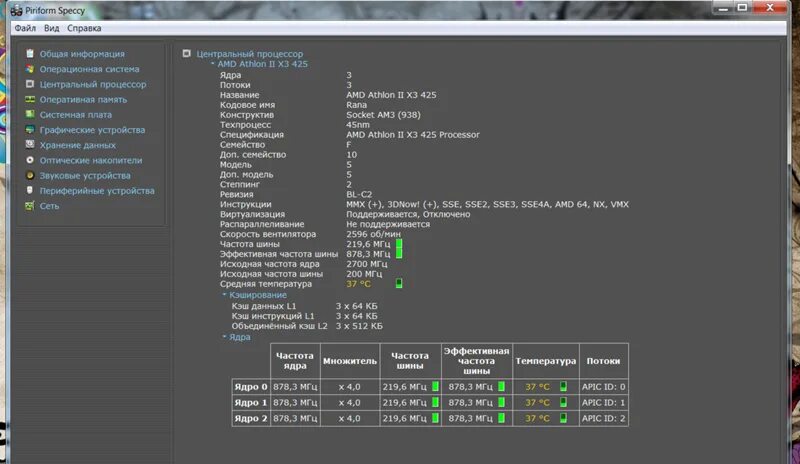
Task: Click Ядро 0 bus frequency graph icon
Action: click(x=435, y=386)
